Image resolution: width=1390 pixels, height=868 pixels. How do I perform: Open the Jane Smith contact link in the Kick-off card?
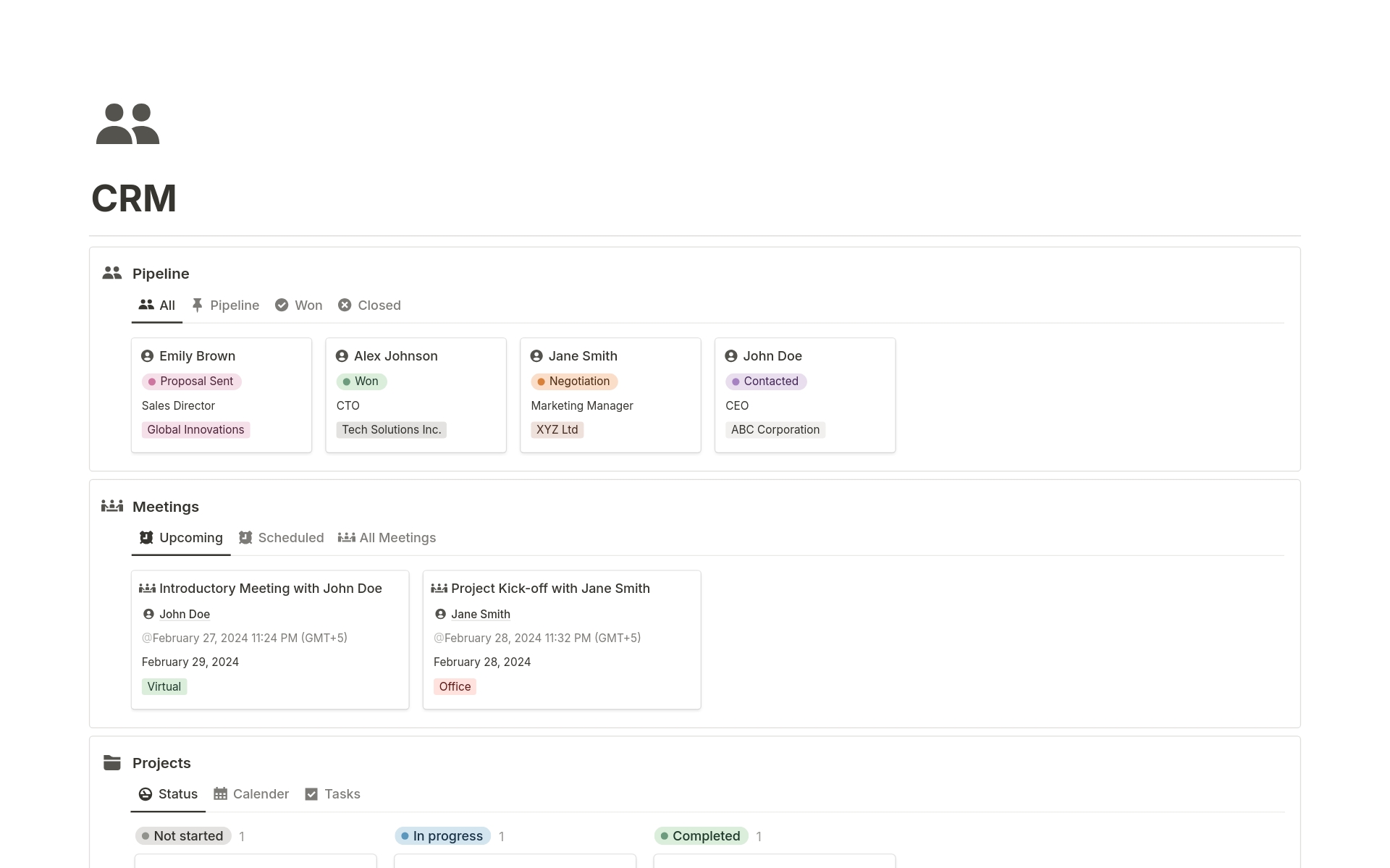481,614
